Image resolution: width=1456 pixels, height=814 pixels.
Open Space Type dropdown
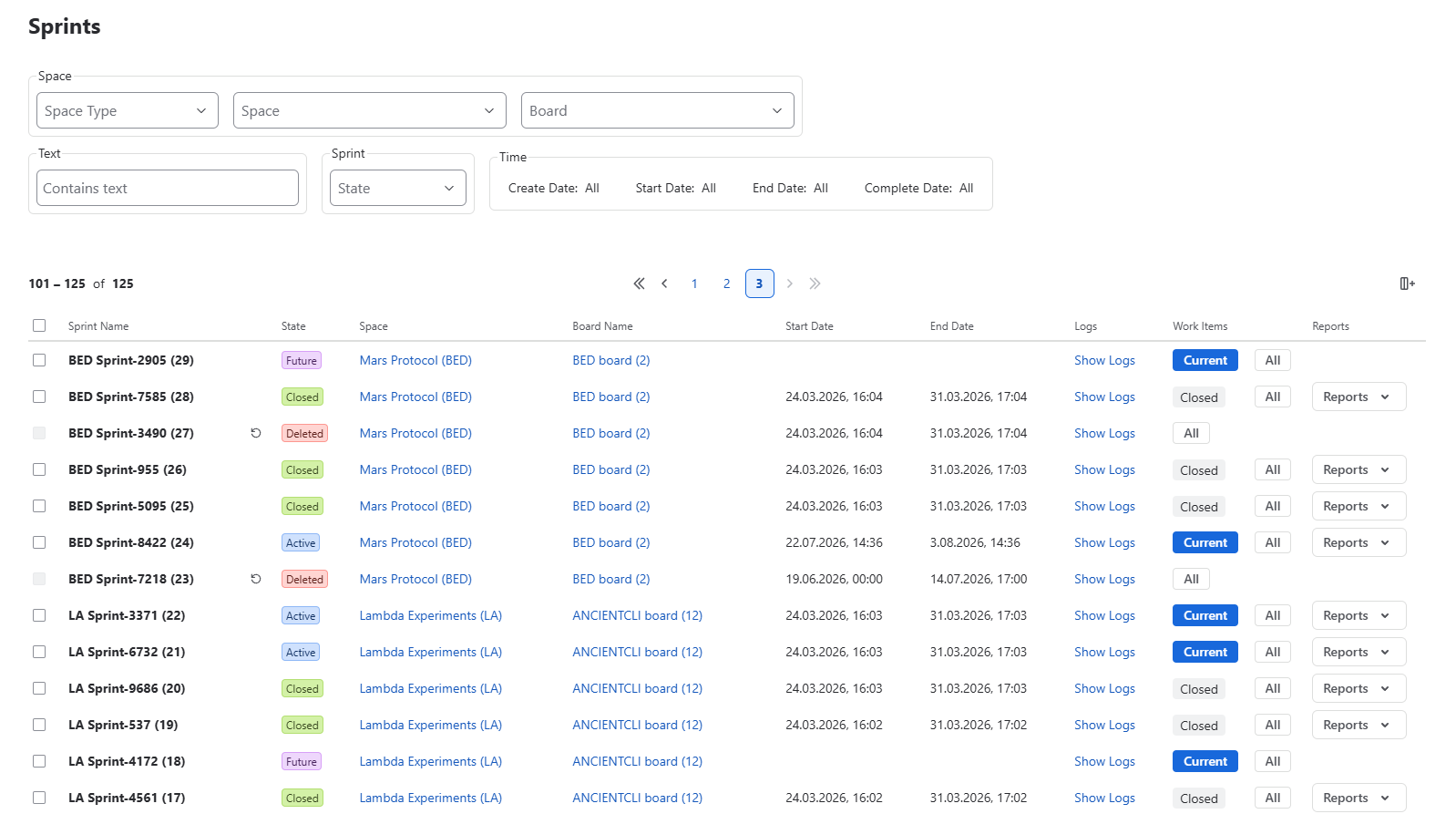click(128, 110)
